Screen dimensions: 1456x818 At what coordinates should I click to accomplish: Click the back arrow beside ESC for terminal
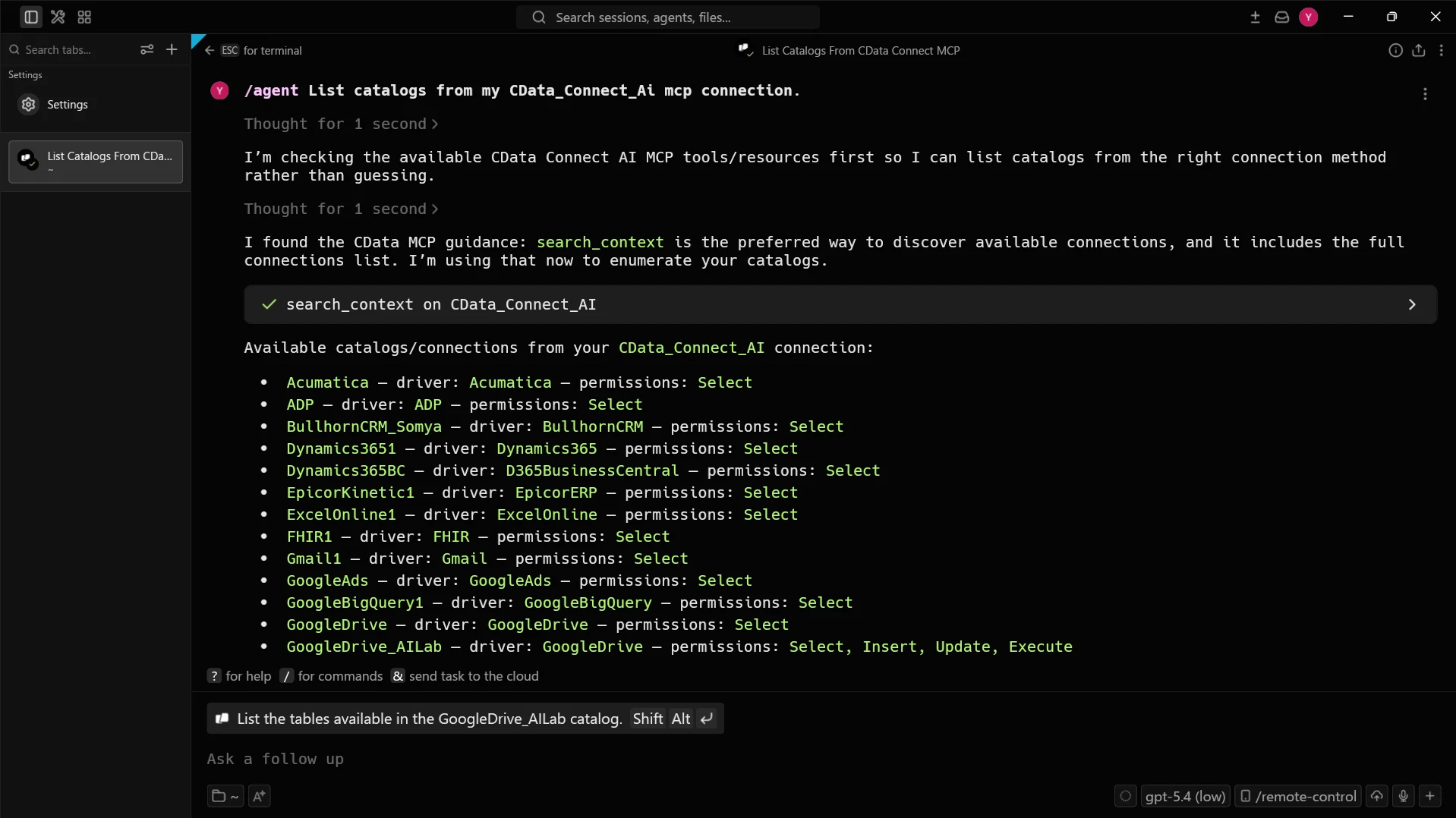point(210,51)
